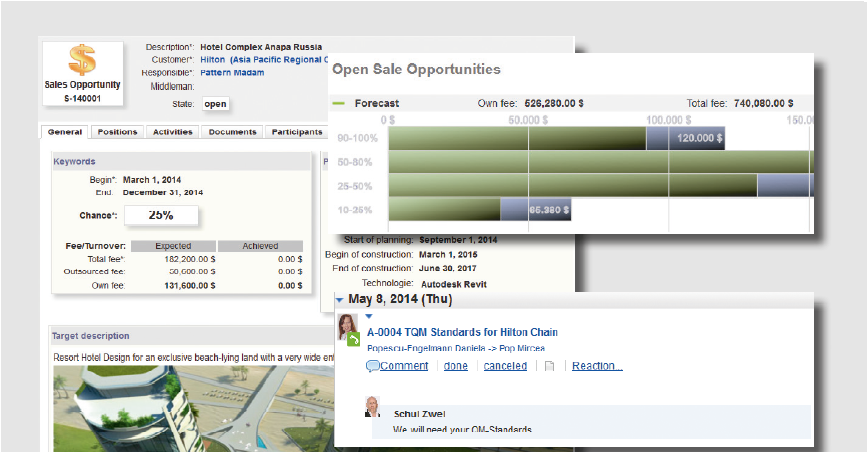Click the 131,600.00 $ own fee value
The image size is (867, 452).
[x=190, y=285]
